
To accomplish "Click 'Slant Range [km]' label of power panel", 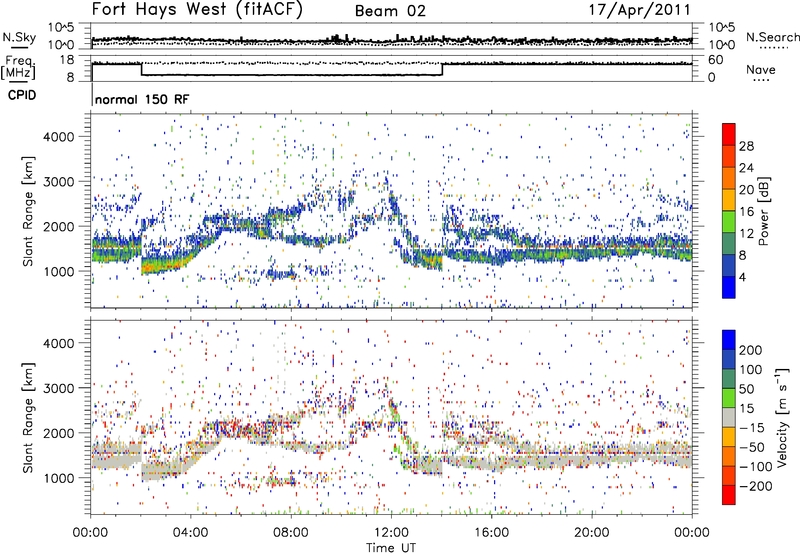I will (28, 211).
